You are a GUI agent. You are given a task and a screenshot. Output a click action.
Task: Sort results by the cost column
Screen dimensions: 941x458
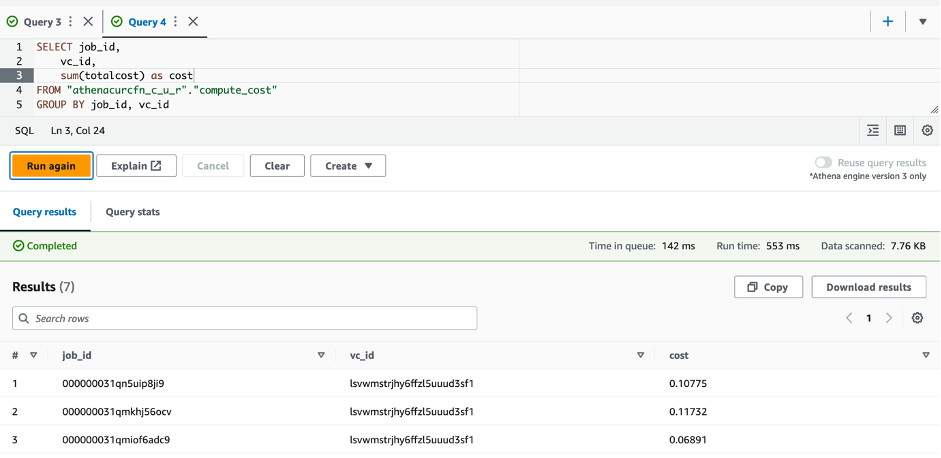pos(925,355)
